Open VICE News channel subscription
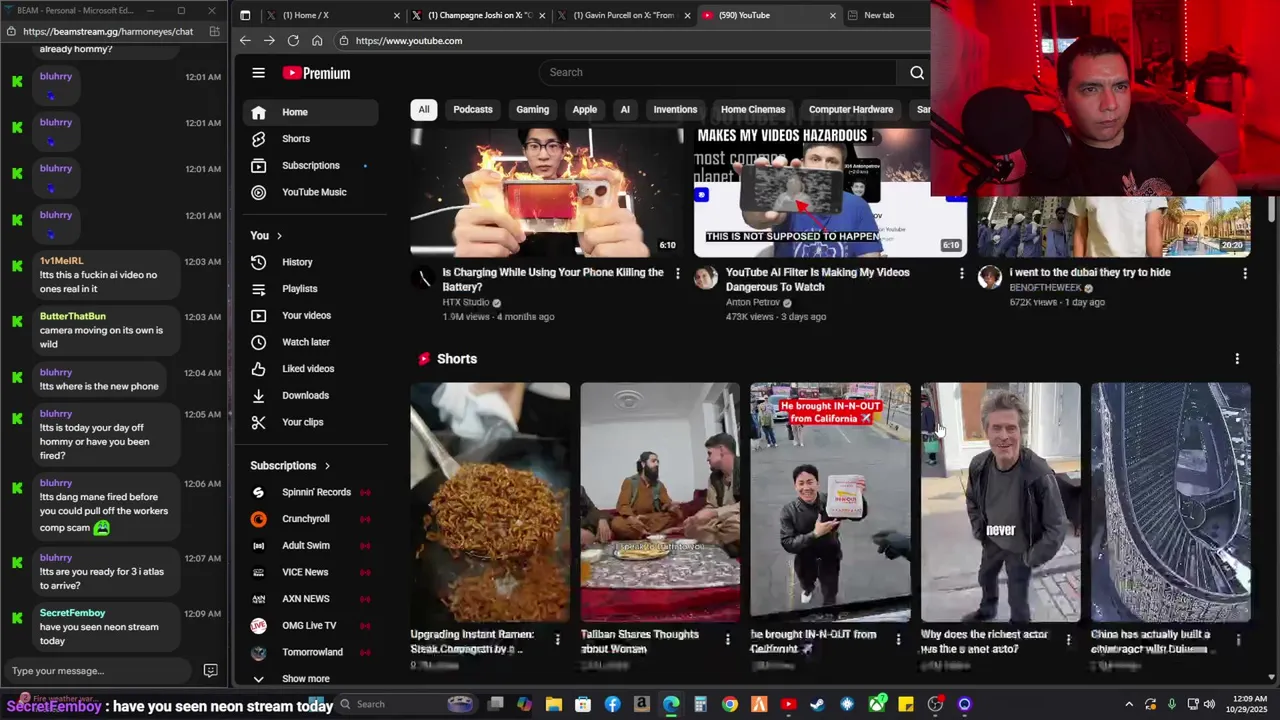Image resolution: width=1280 pixels, height=720 pixels. (x=310, y=572)
